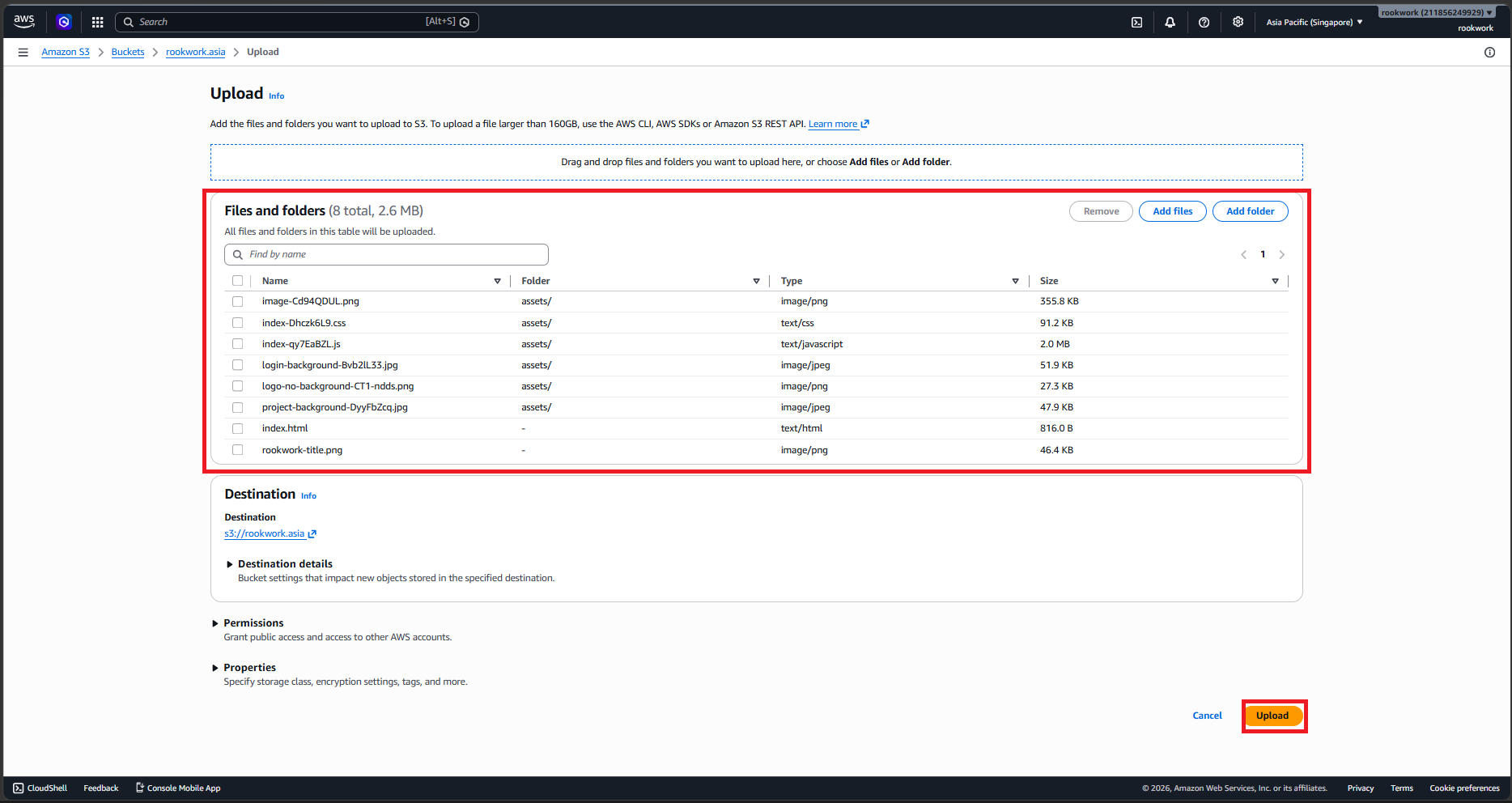Go to previous page arrow in table
This screenshot has height=803, width=1512.
(1243, 254)
